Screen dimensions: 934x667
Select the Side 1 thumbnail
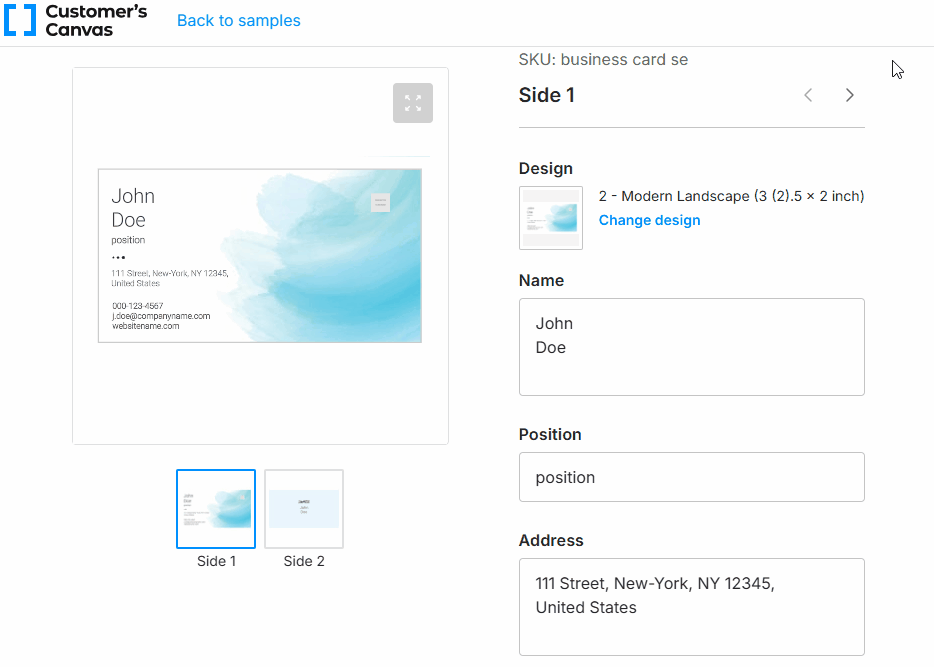coord(216,509)
